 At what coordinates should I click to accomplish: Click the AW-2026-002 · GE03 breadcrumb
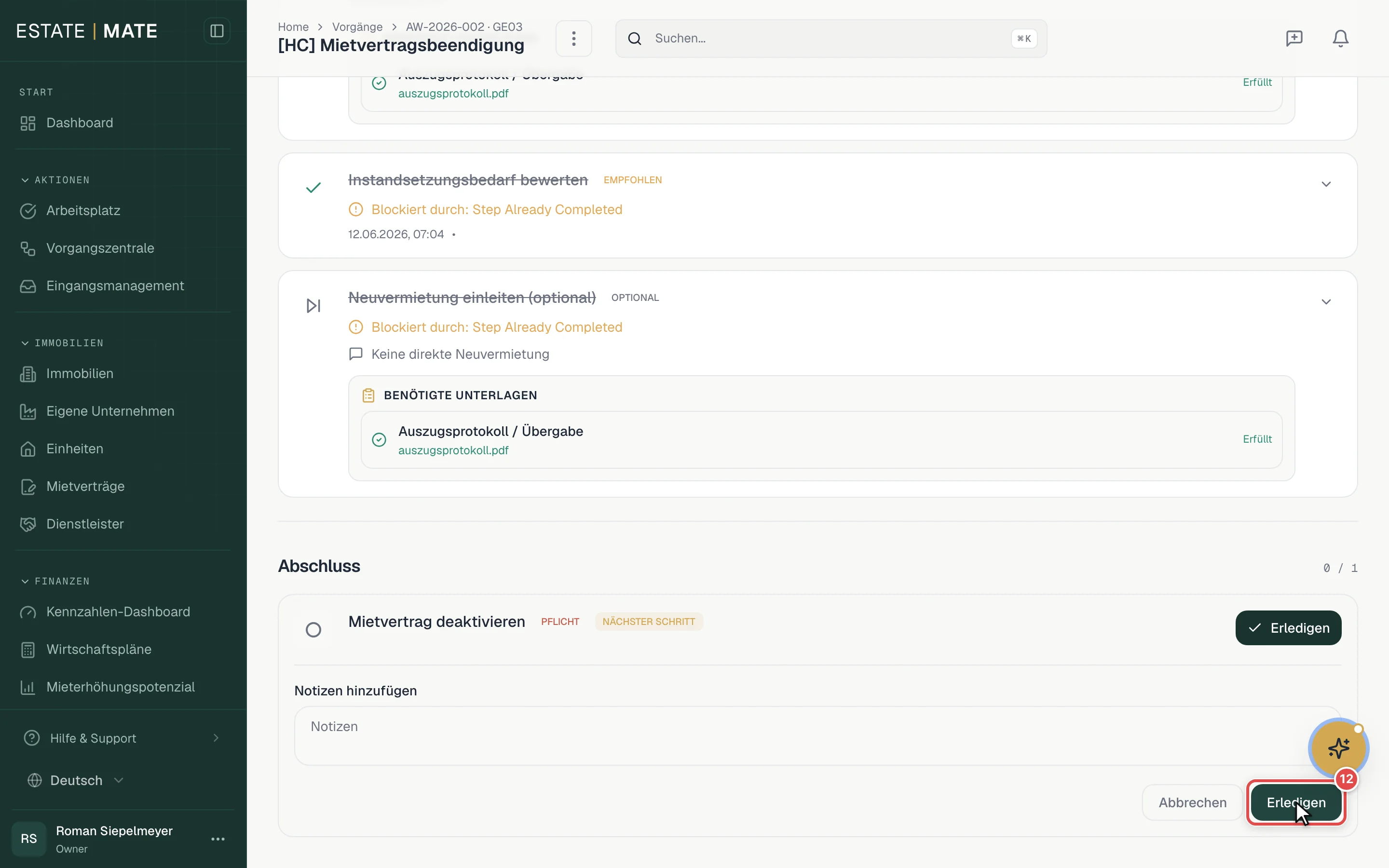[x=464, y=27]
